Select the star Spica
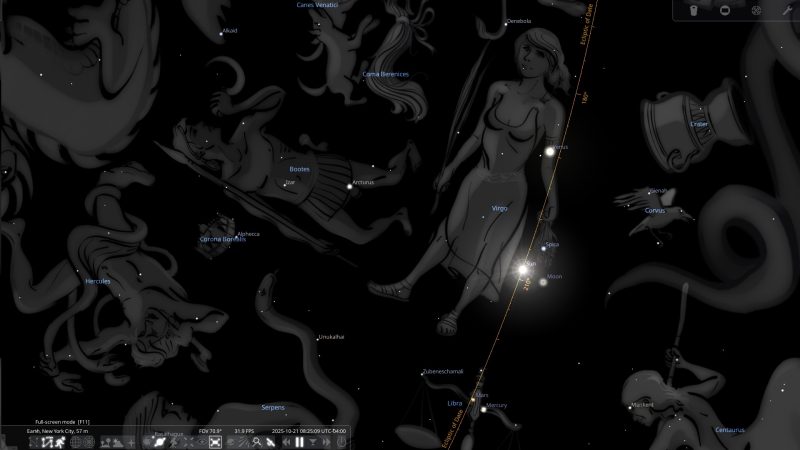This screenshot has height=450, width=800. pyautogui.click(x=543, y=246)
